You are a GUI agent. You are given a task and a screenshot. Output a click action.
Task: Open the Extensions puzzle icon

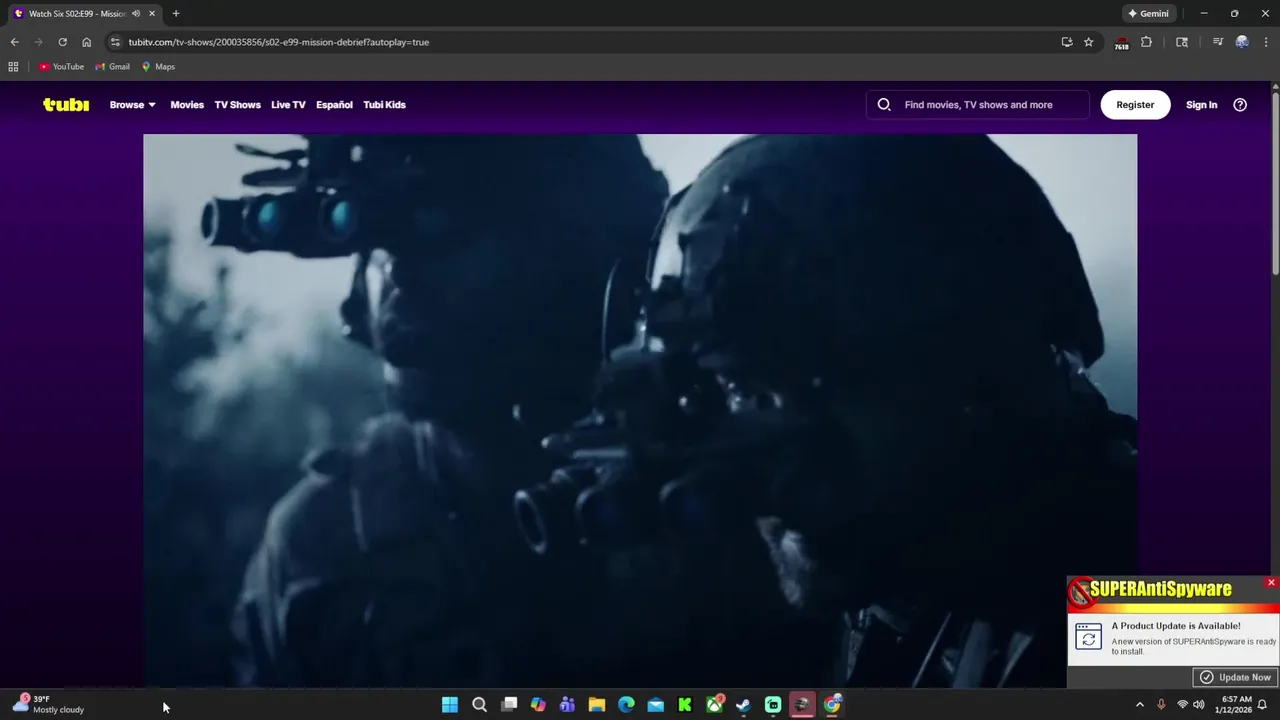point(1146,42)
